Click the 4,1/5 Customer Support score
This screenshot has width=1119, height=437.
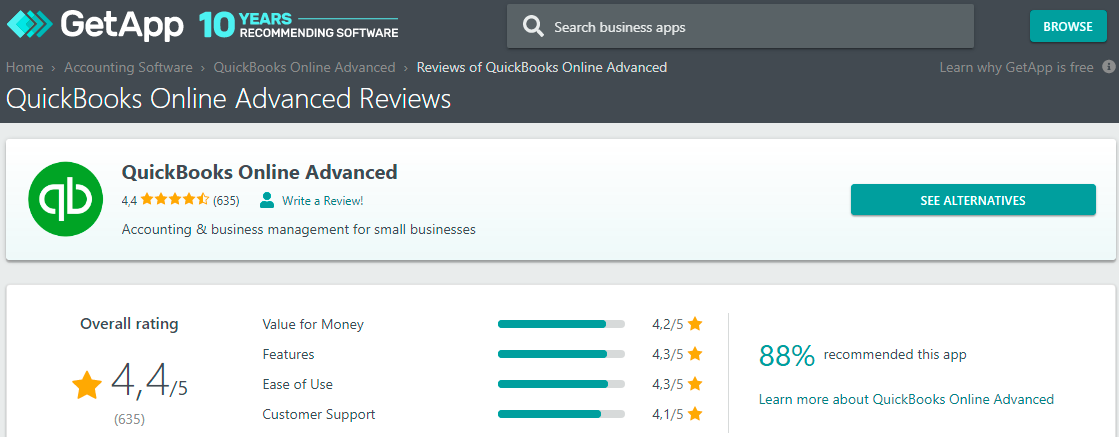pyautogui.click(x=668, y=414)
